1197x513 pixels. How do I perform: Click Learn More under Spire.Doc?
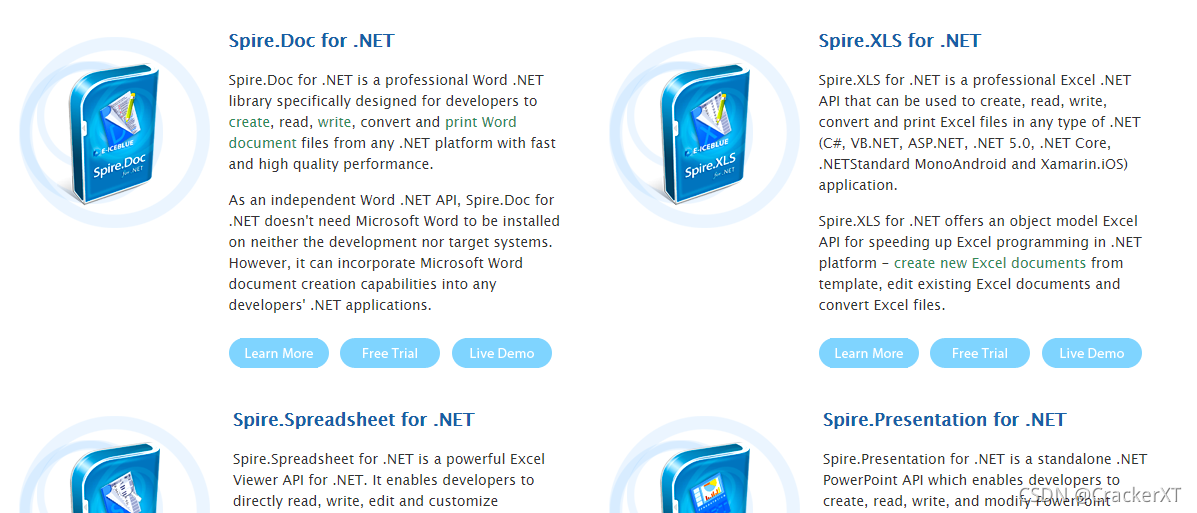279,353
